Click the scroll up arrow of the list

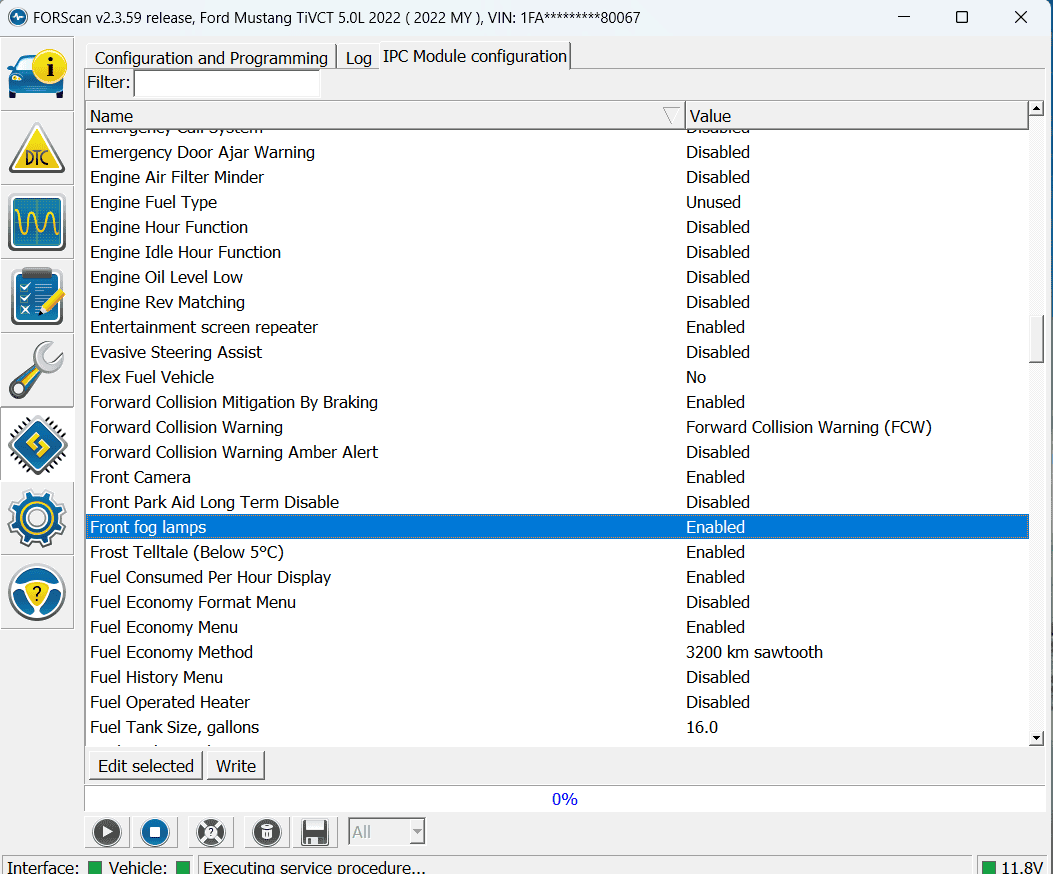click(1036, 107)
